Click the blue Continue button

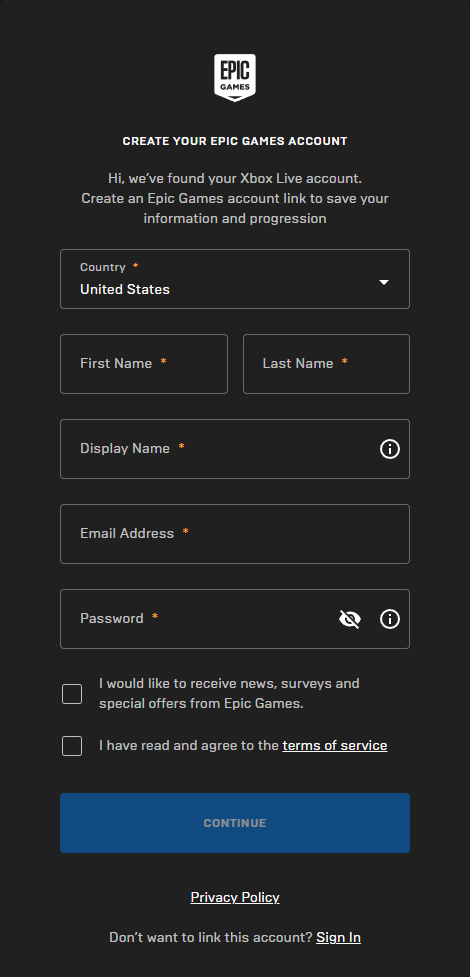(x=235, y=822)
